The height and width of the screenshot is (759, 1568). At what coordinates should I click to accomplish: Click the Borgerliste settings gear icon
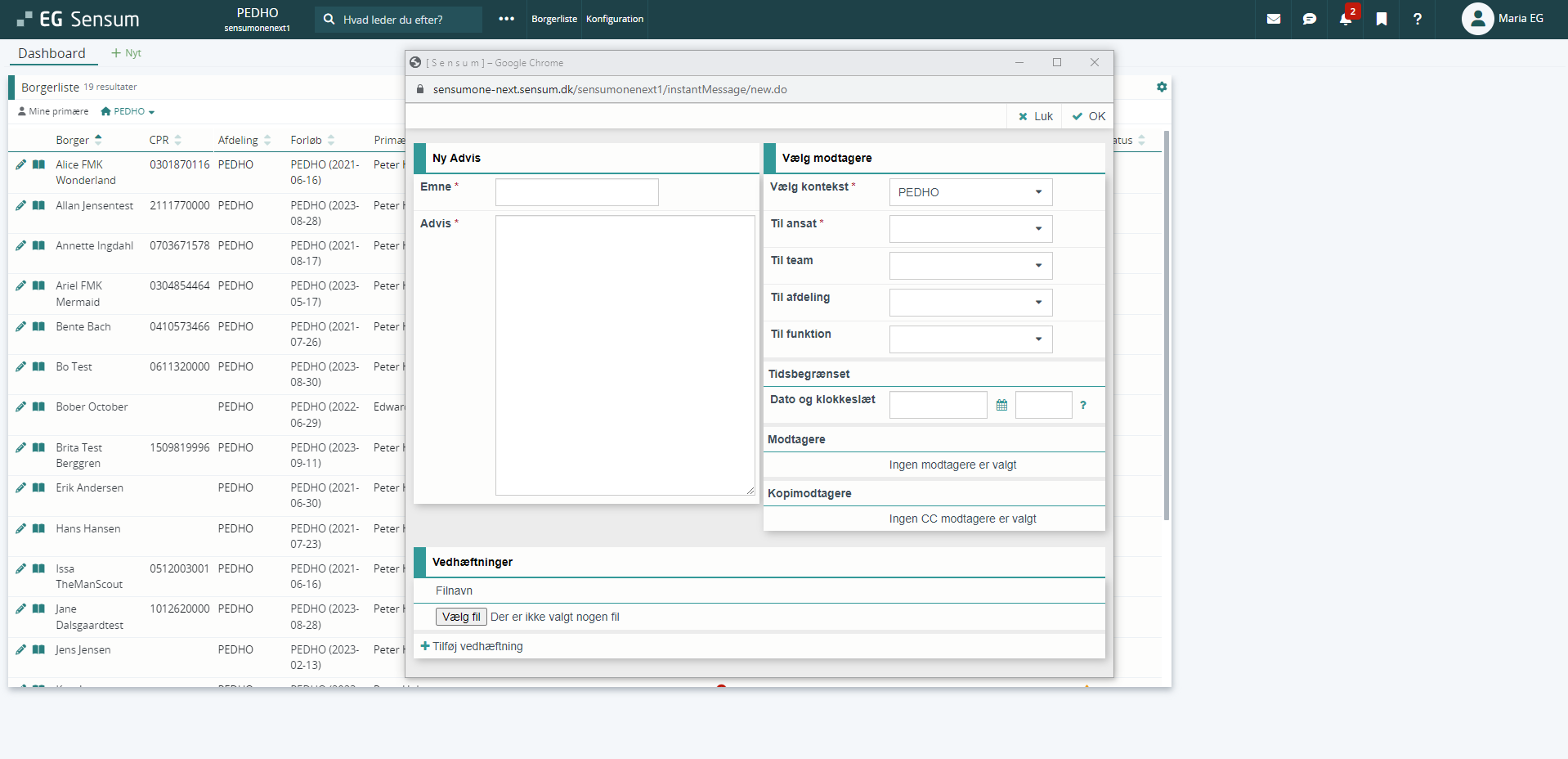click(1162, 87)
